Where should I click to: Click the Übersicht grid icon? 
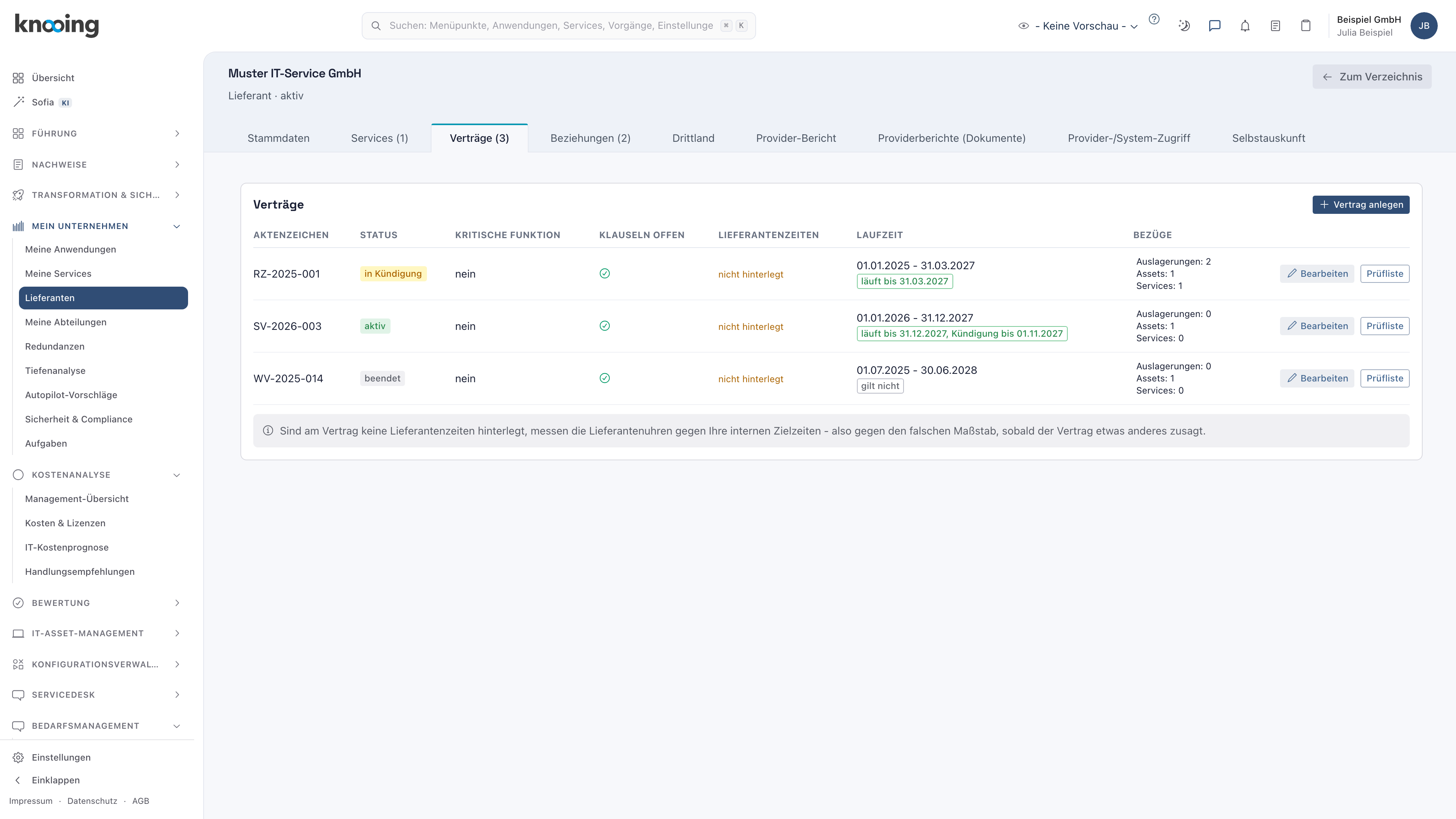click(x=18, y=77)
